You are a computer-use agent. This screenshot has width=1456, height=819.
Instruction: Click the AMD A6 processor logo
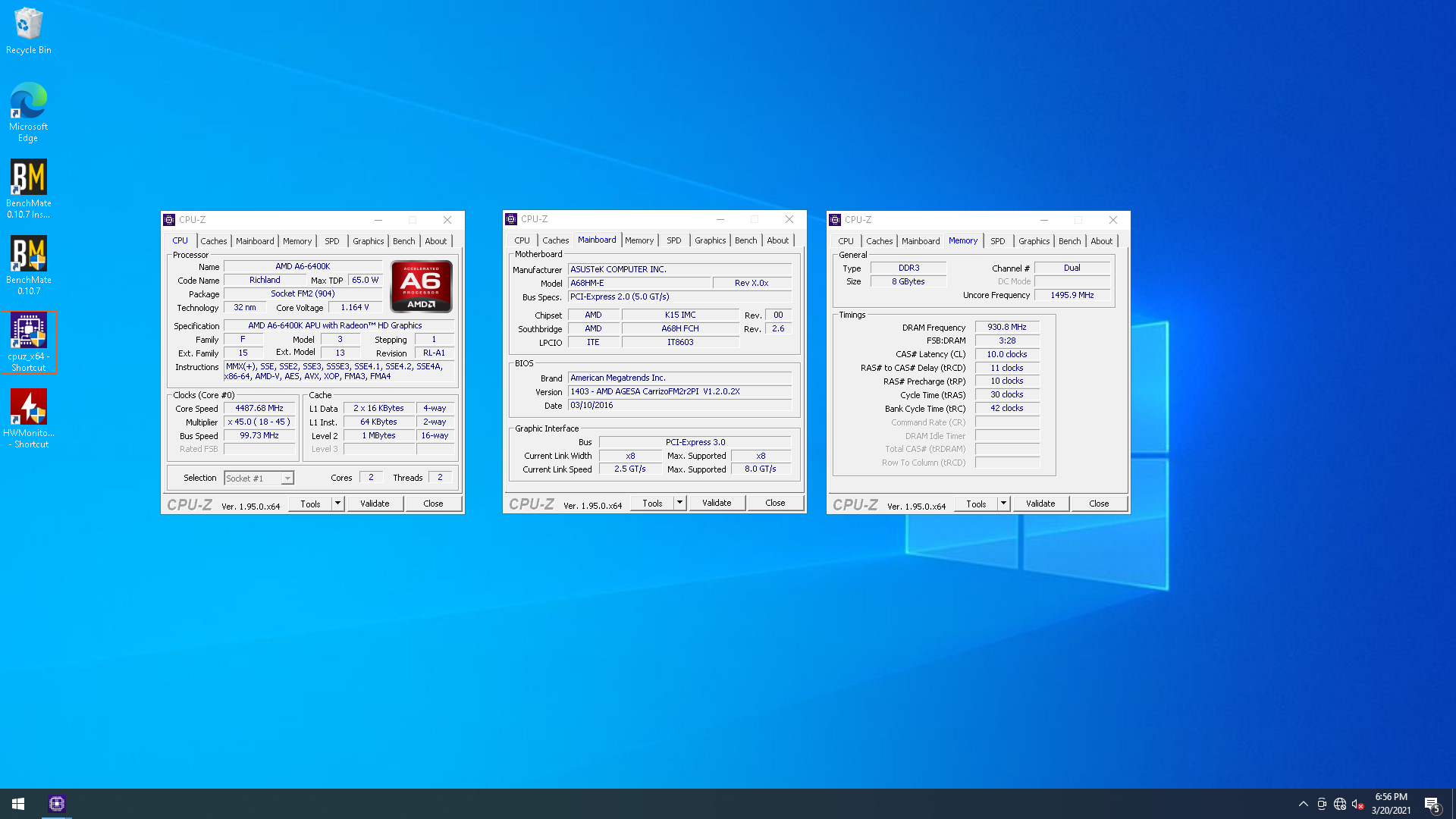tap(421, 286)
